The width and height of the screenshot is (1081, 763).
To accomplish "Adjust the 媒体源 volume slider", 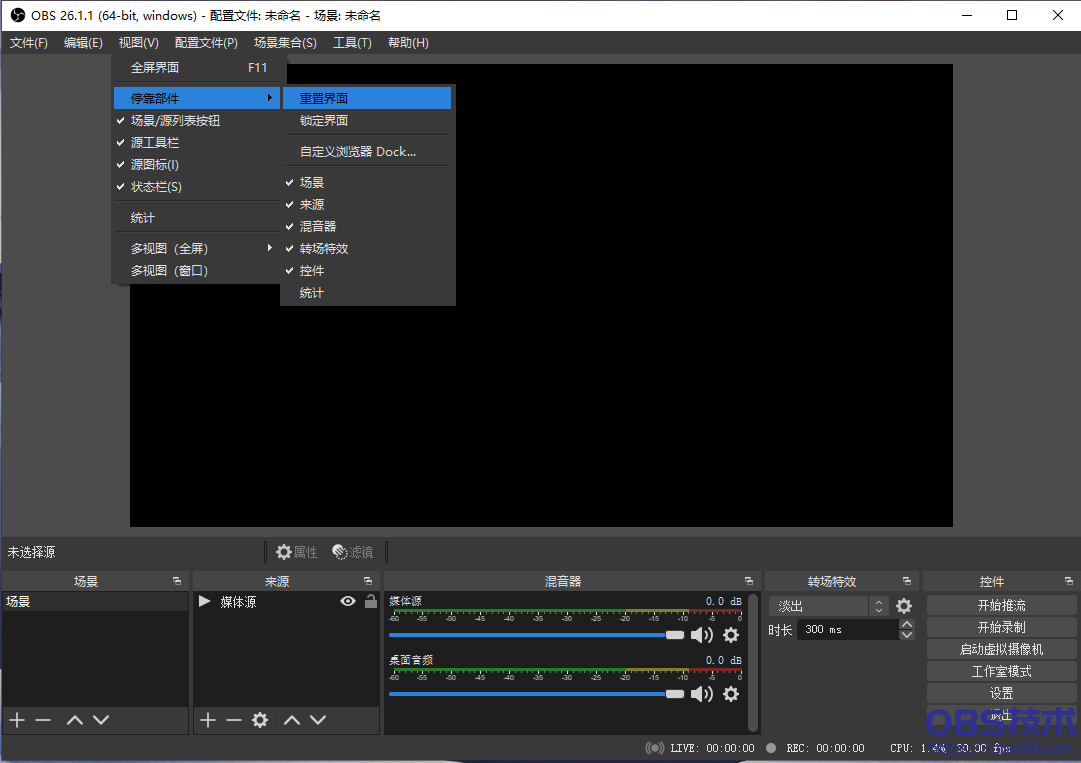I will pos(536,635).
